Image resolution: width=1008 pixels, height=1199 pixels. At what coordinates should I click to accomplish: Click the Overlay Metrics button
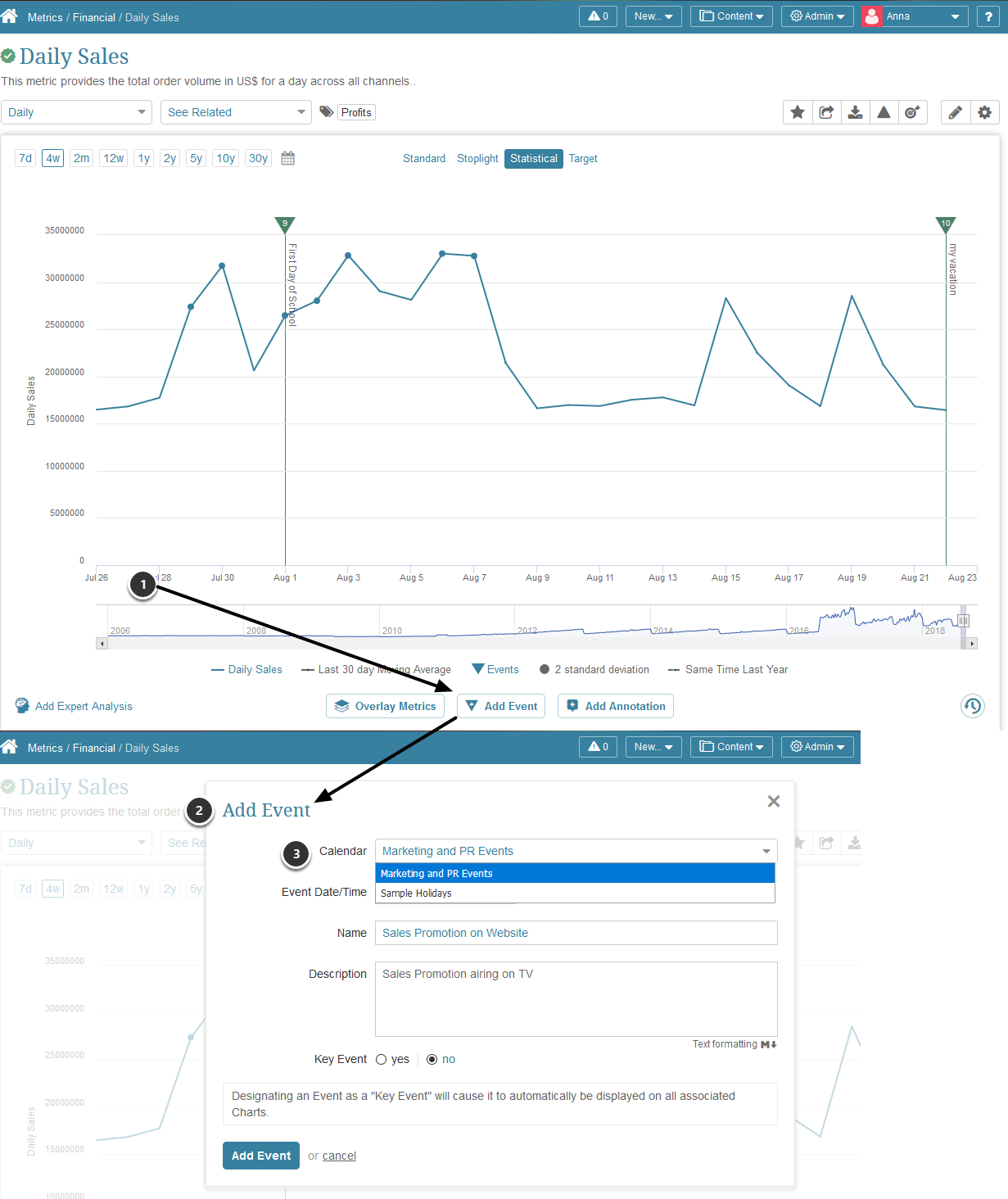point(385,706)
